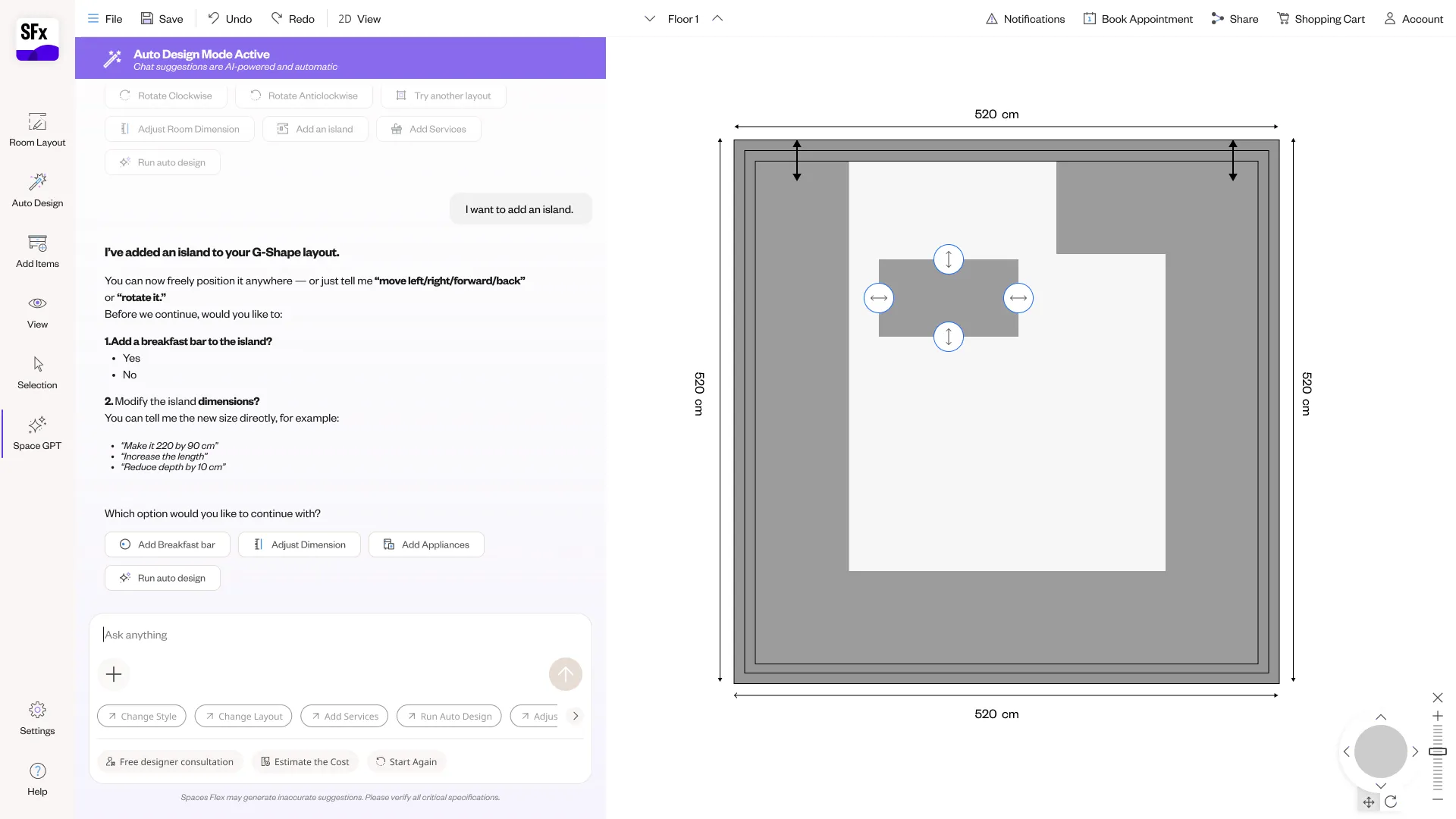
Task: Open the Auto Design tool
Action: pyautogui.click(x=37, y=190)
